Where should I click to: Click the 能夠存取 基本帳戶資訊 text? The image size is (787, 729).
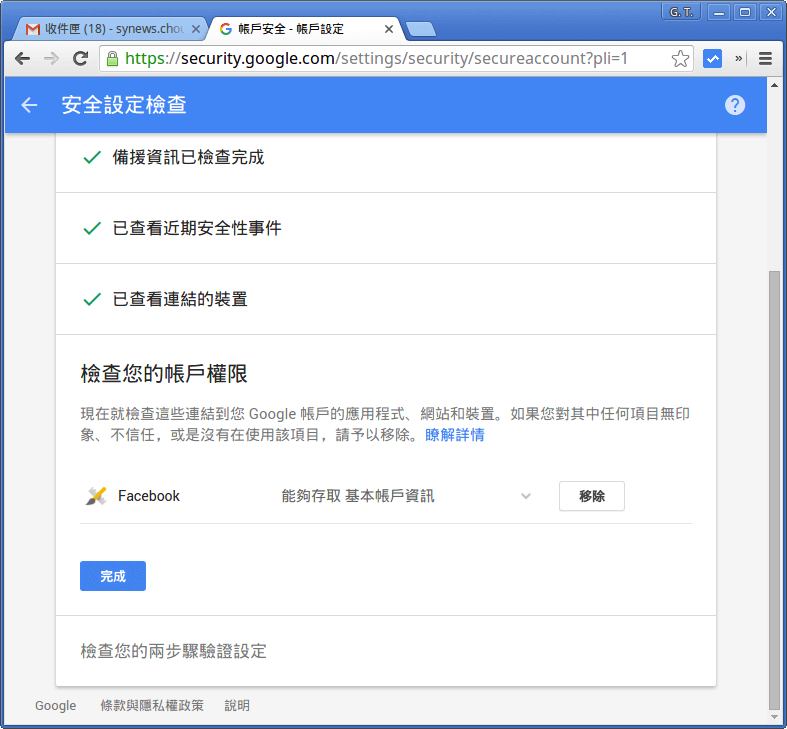pyautogui.click(x=358, y=496)
